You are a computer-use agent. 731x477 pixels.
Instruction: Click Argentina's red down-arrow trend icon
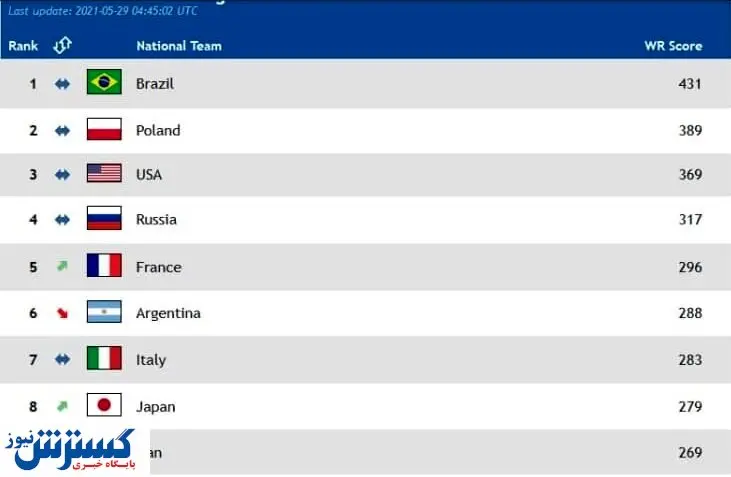click(x=62, y=313)
